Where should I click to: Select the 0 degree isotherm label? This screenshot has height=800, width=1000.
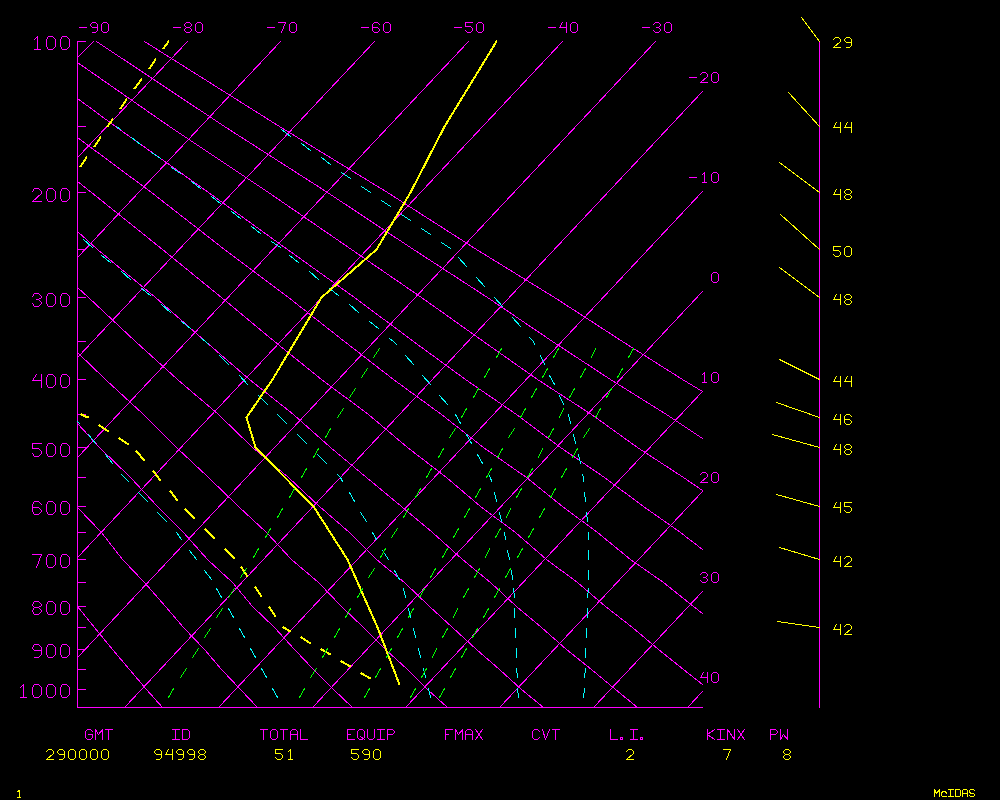click(714, 278)
